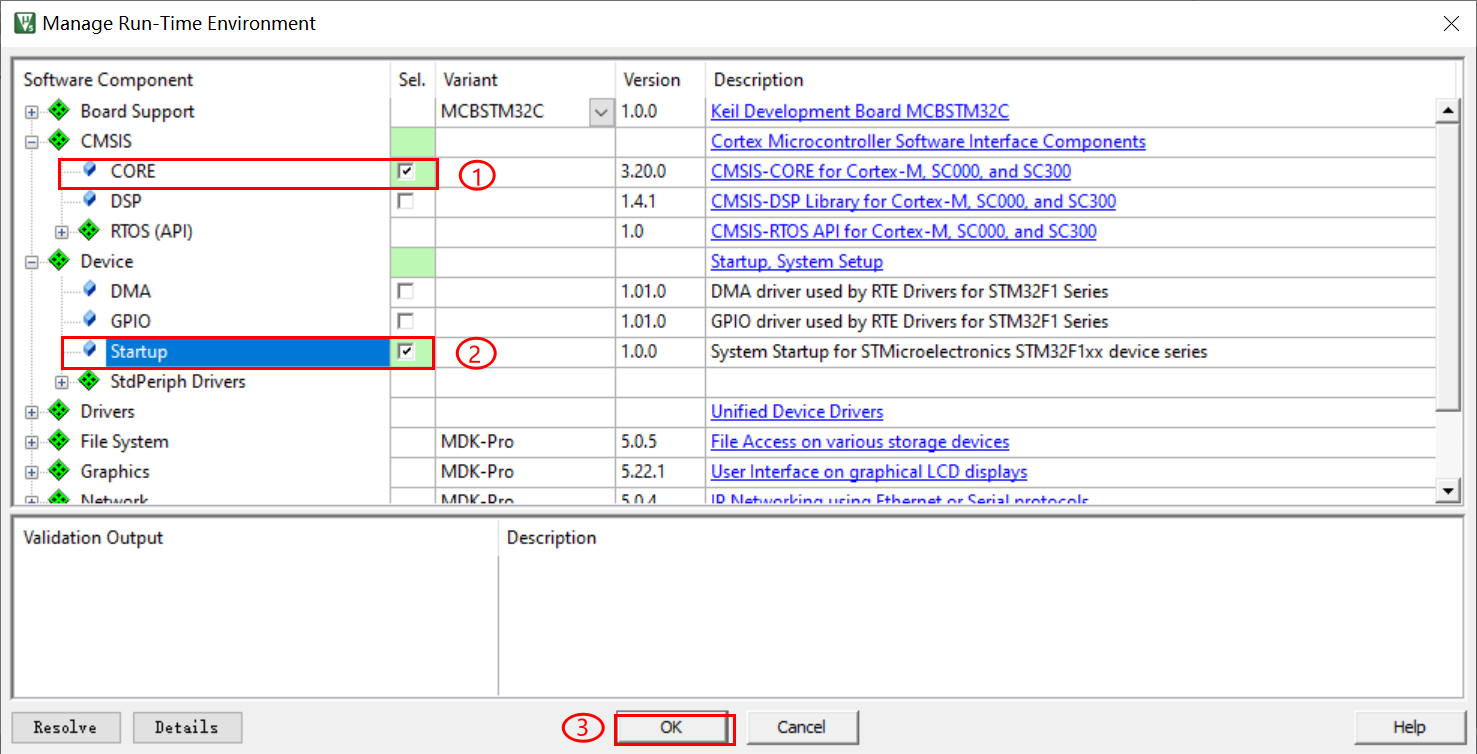Screen dimensions: 1477x754
Task: Click the green diamond icon beside StdPeriph Drivers
Action: coord(89,381)
